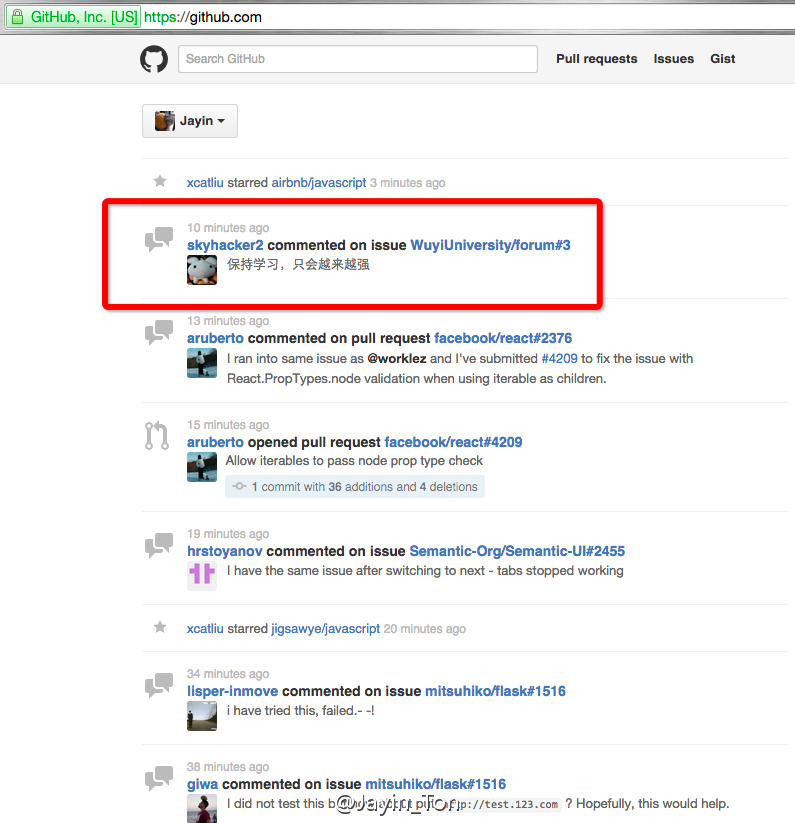This screenshot has height=823, width=795.
Task: Open hrstoyanov user profile
Action: (x=225, y=551)
